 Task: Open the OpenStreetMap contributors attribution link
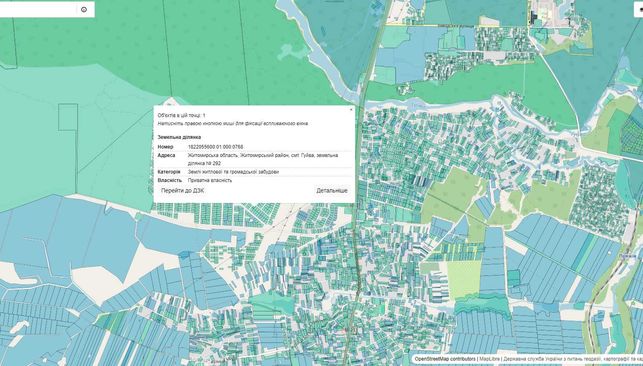click(445, 359)
